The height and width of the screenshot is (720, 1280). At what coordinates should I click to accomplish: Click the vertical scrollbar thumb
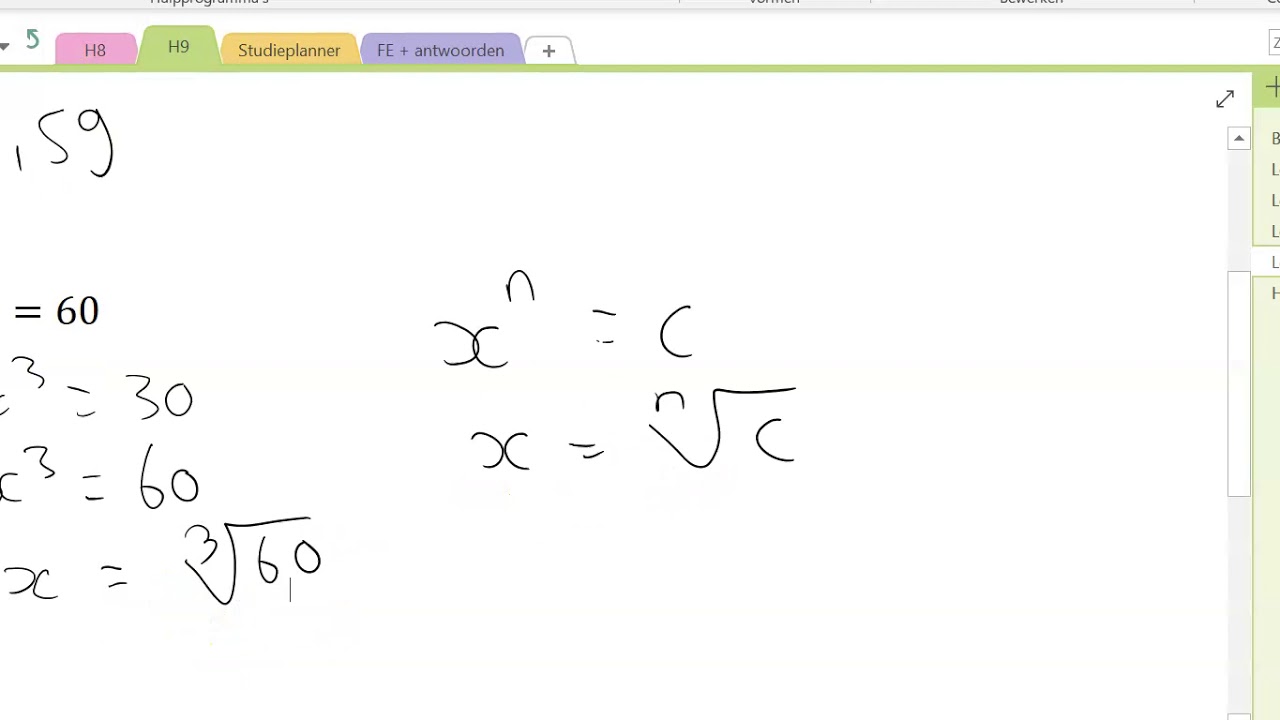point(1239,384)
